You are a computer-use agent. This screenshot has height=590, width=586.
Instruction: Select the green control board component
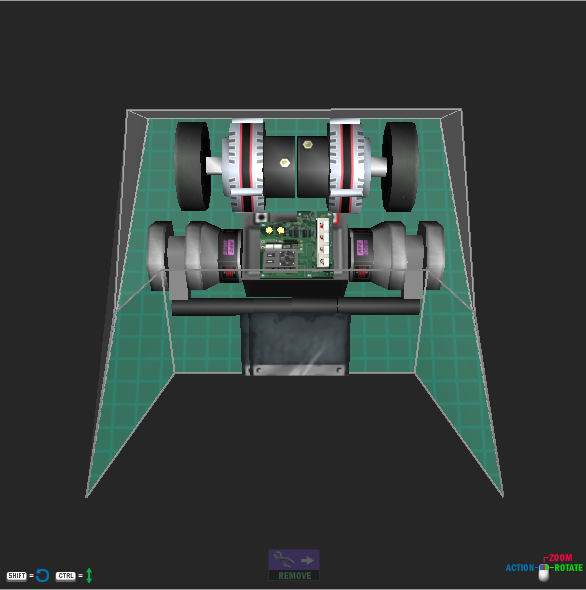pos(297,245)
